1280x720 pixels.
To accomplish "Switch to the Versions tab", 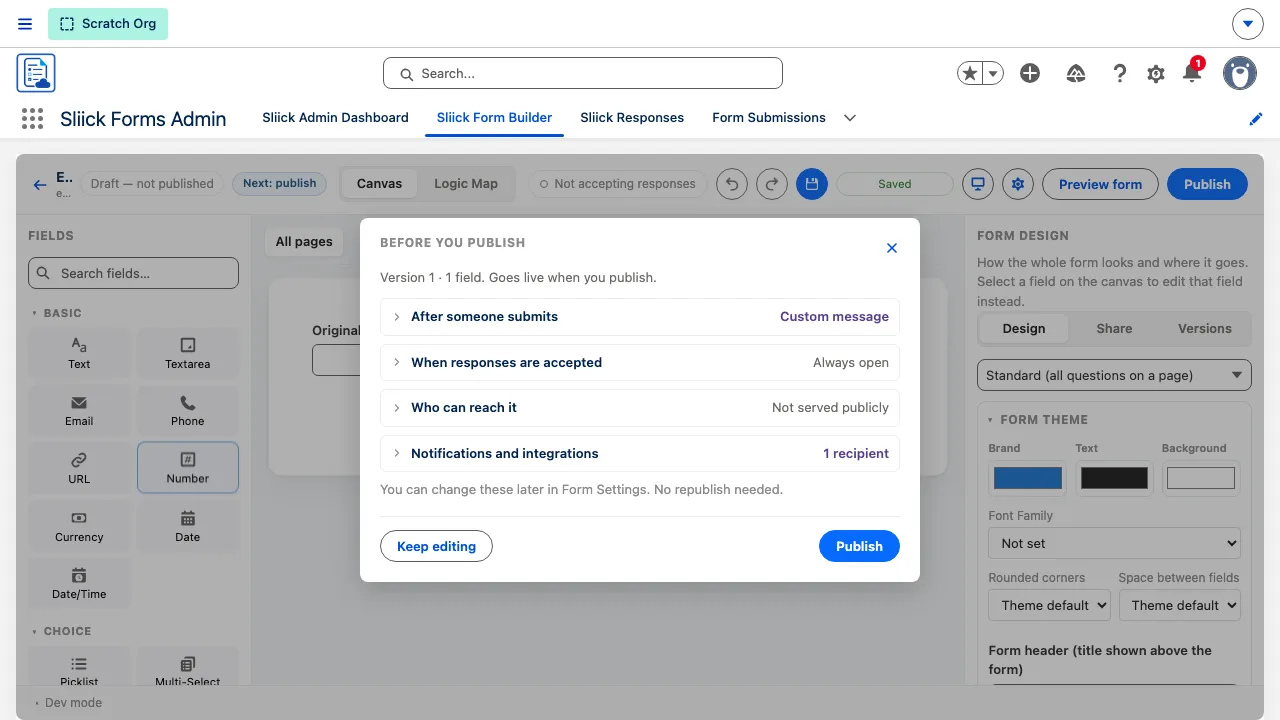I will coord(1205,328).
